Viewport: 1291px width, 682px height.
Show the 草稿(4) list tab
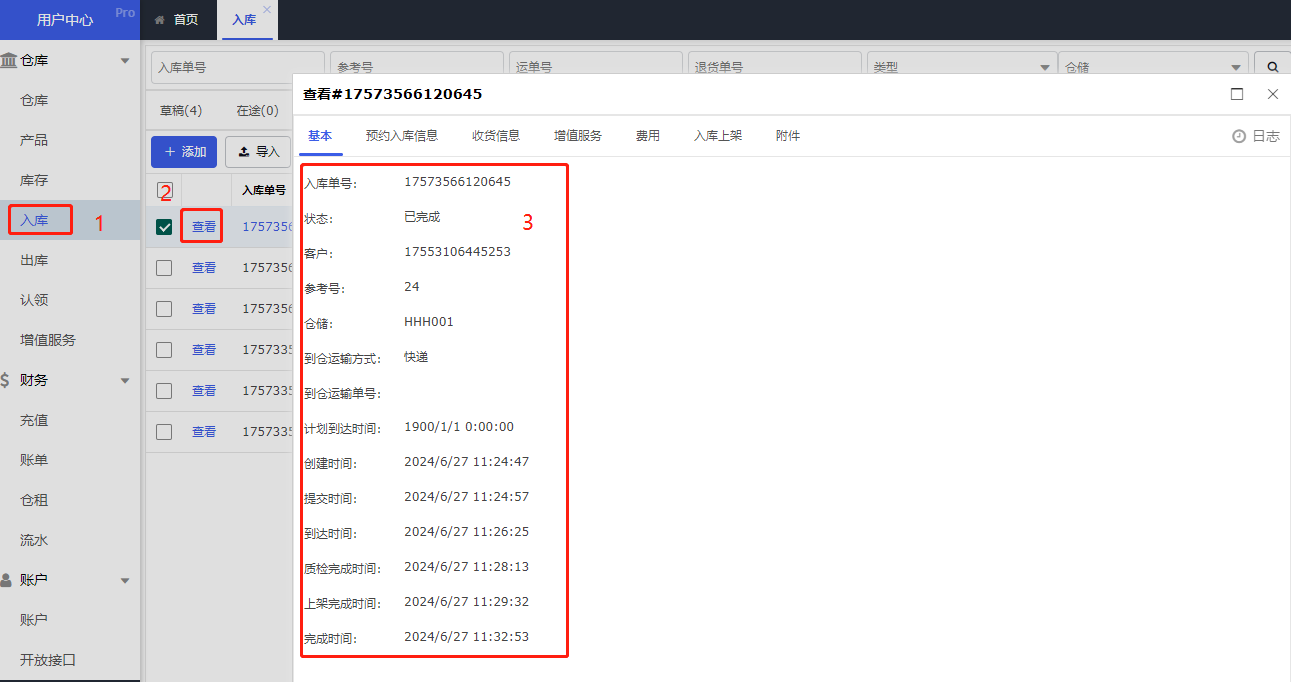click(x=181, y=111)
